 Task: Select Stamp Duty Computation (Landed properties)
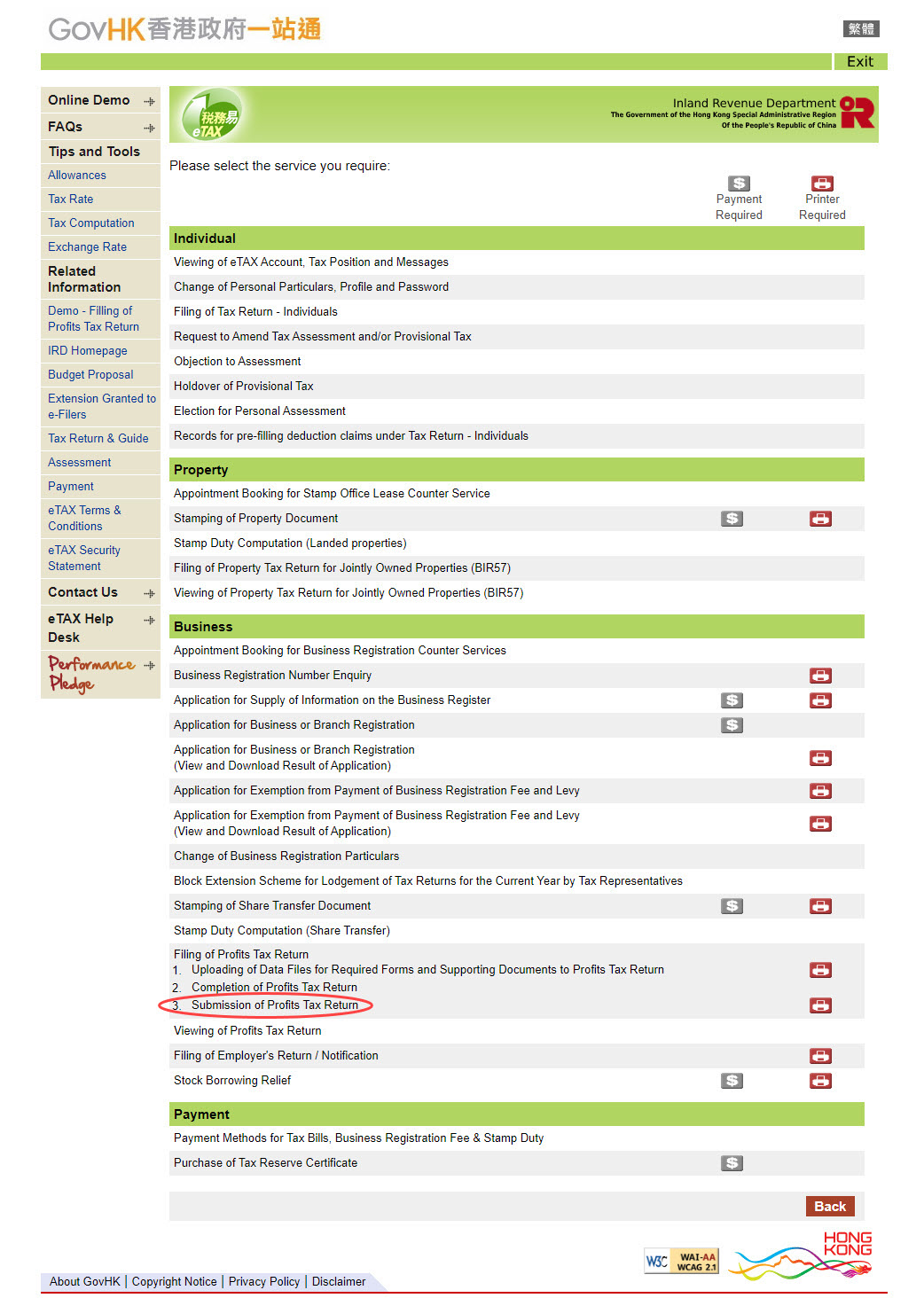290,543
